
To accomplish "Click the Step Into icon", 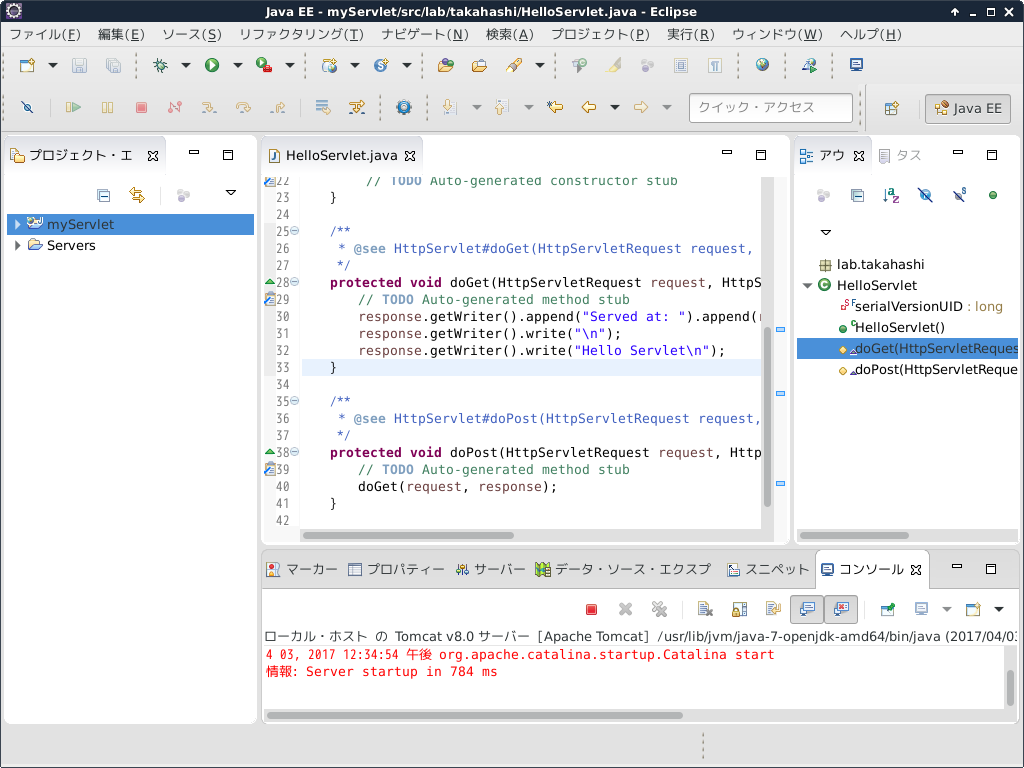I will click(x=209, y=107).
